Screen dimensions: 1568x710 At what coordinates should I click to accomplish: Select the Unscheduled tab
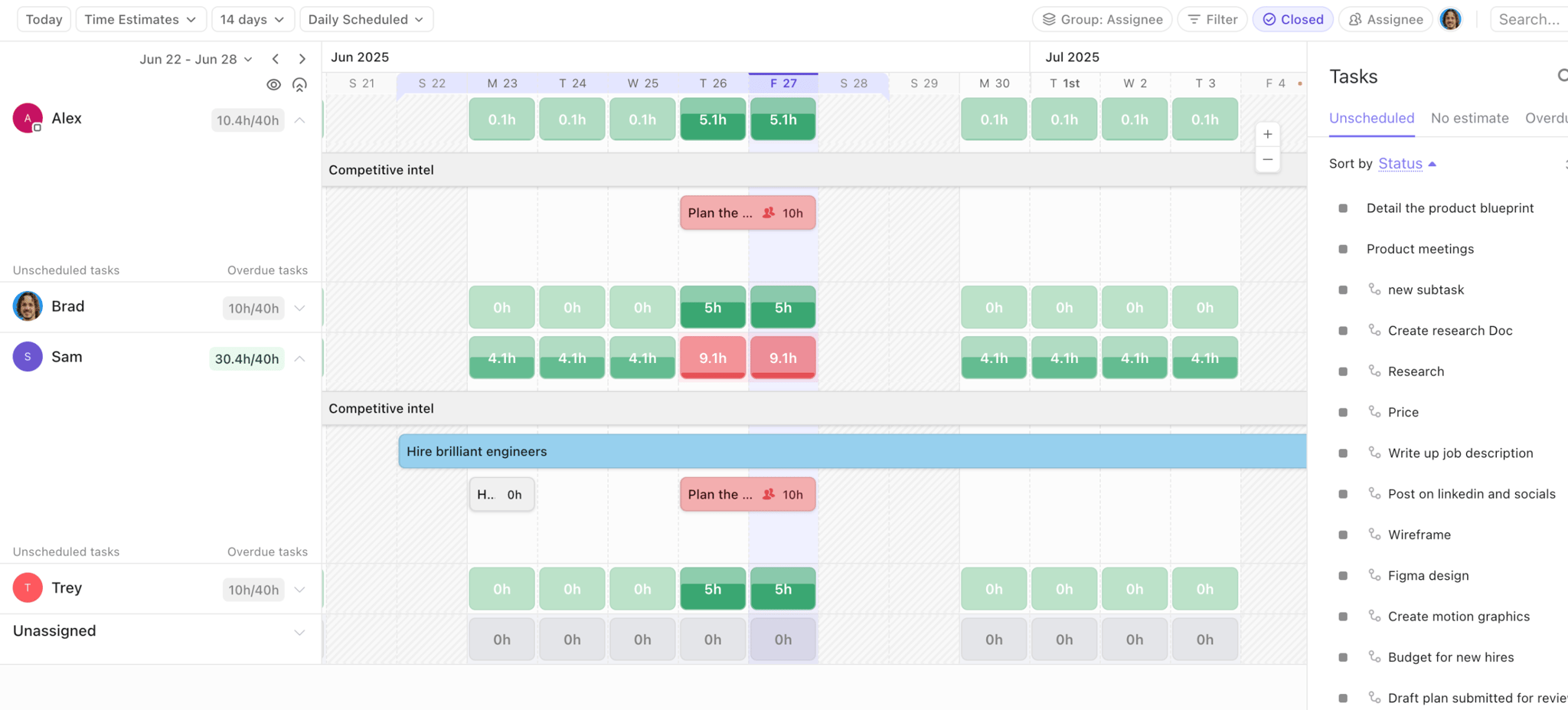[1371, 118]
